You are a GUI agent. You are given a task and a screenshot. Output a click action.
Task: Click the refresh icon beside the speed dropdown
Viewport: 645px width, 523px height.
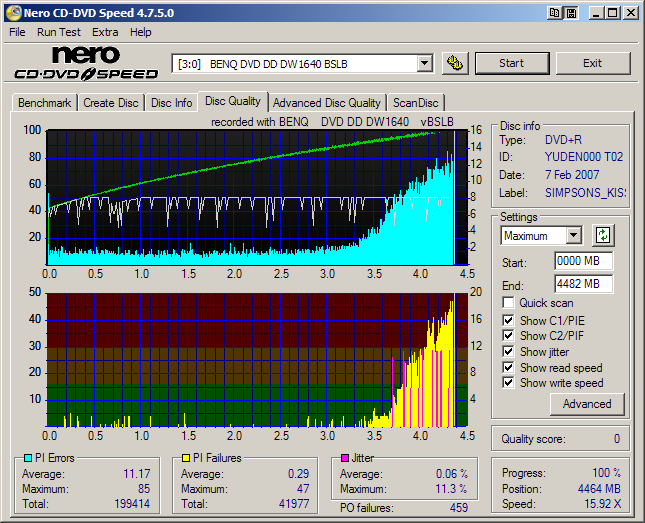tap(603, 235)
